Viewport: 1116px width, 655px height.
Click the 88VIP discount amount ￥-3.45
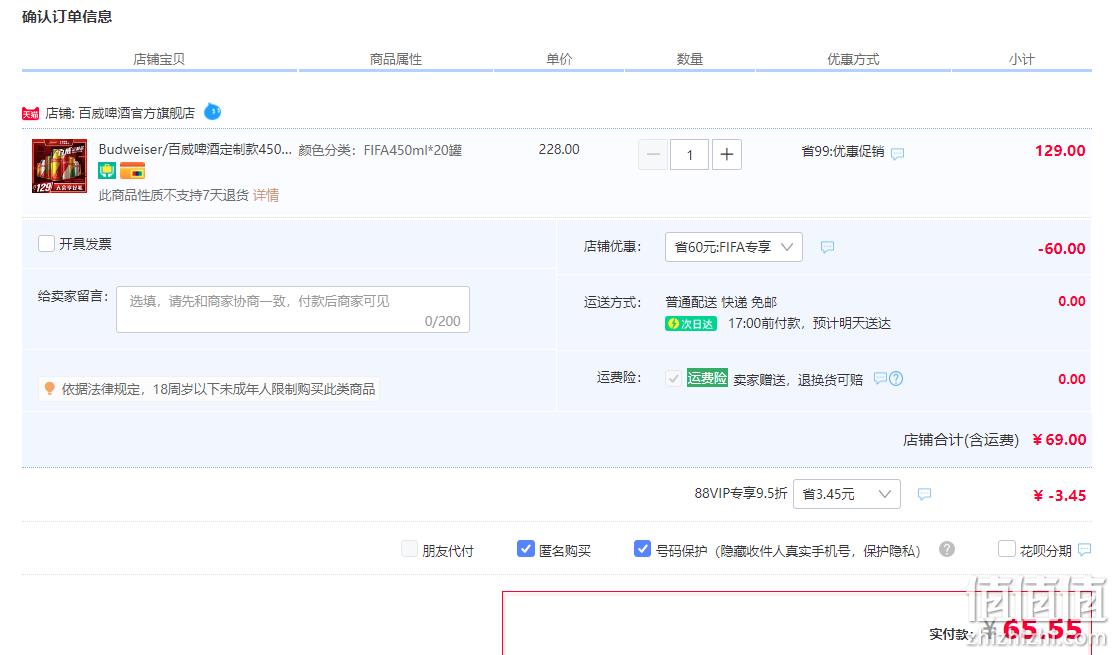pos(1059,496)
